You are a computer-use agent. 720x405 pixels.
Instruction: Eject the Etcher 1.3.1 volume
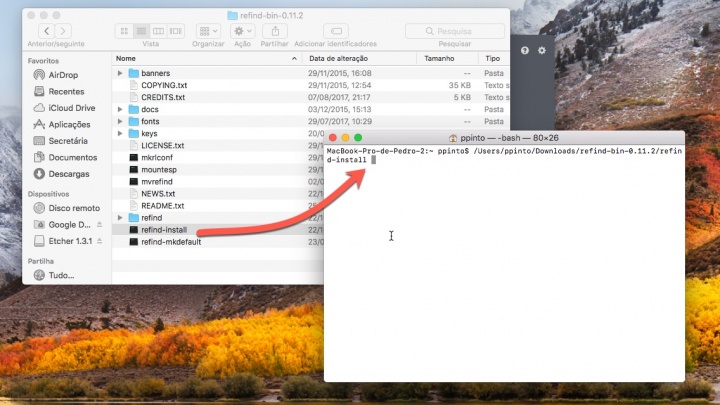click(99, 241)
